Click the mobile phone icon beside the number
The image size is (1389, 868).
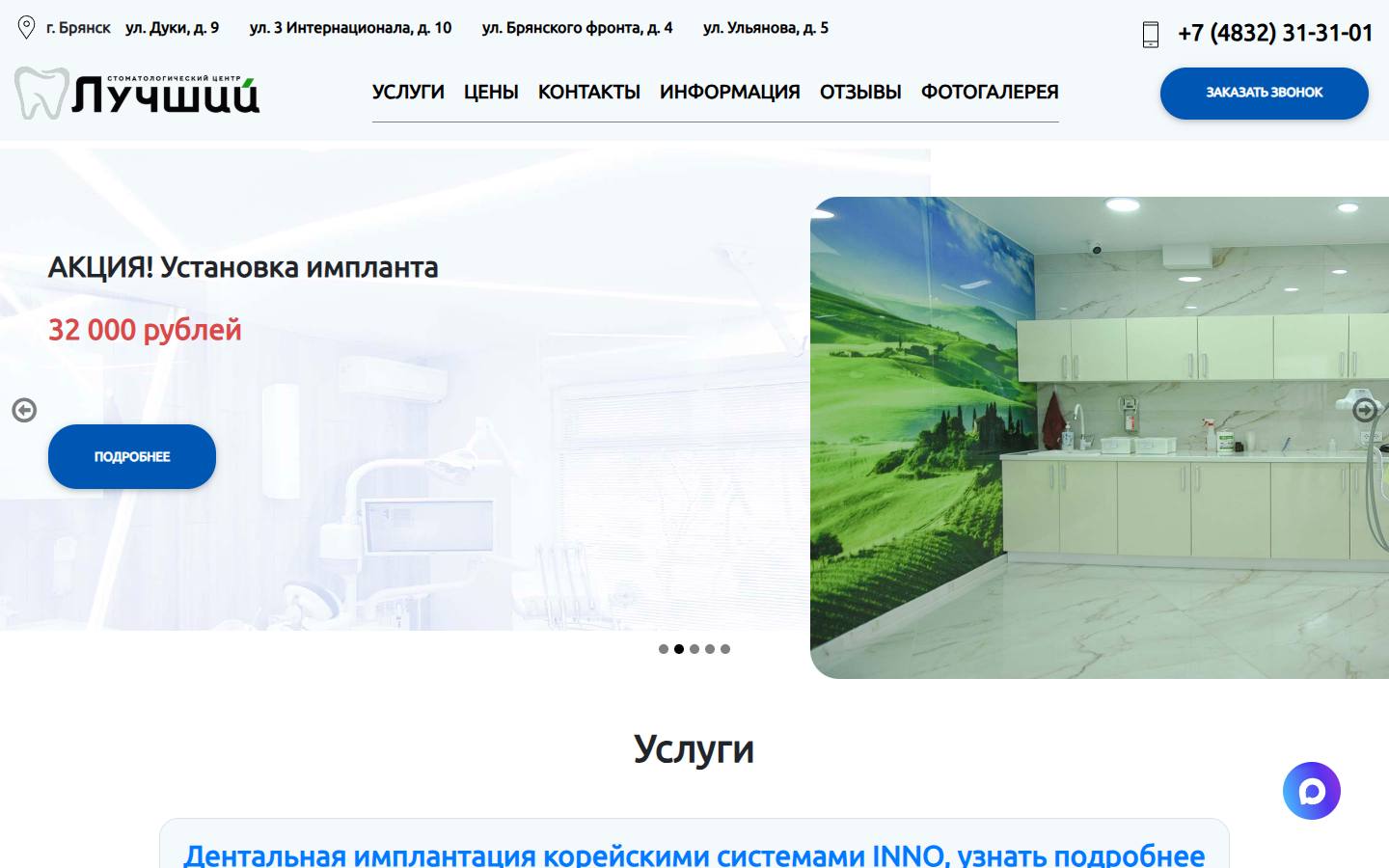click(1150, 35)
